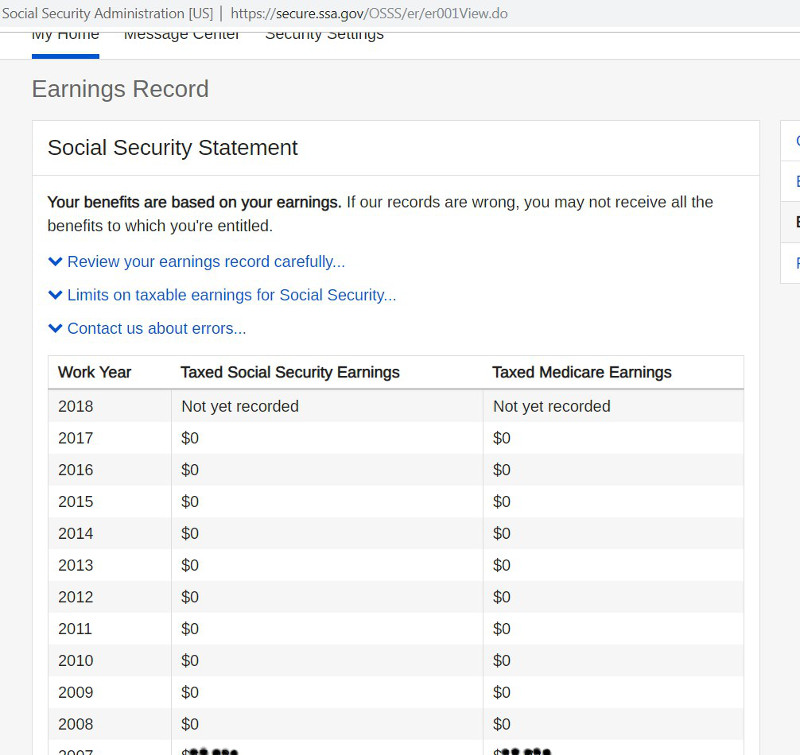Screen dimensions: 800x755
Task: Click the Social Security Administration [US] site label
Action: (x=107, y=14)
